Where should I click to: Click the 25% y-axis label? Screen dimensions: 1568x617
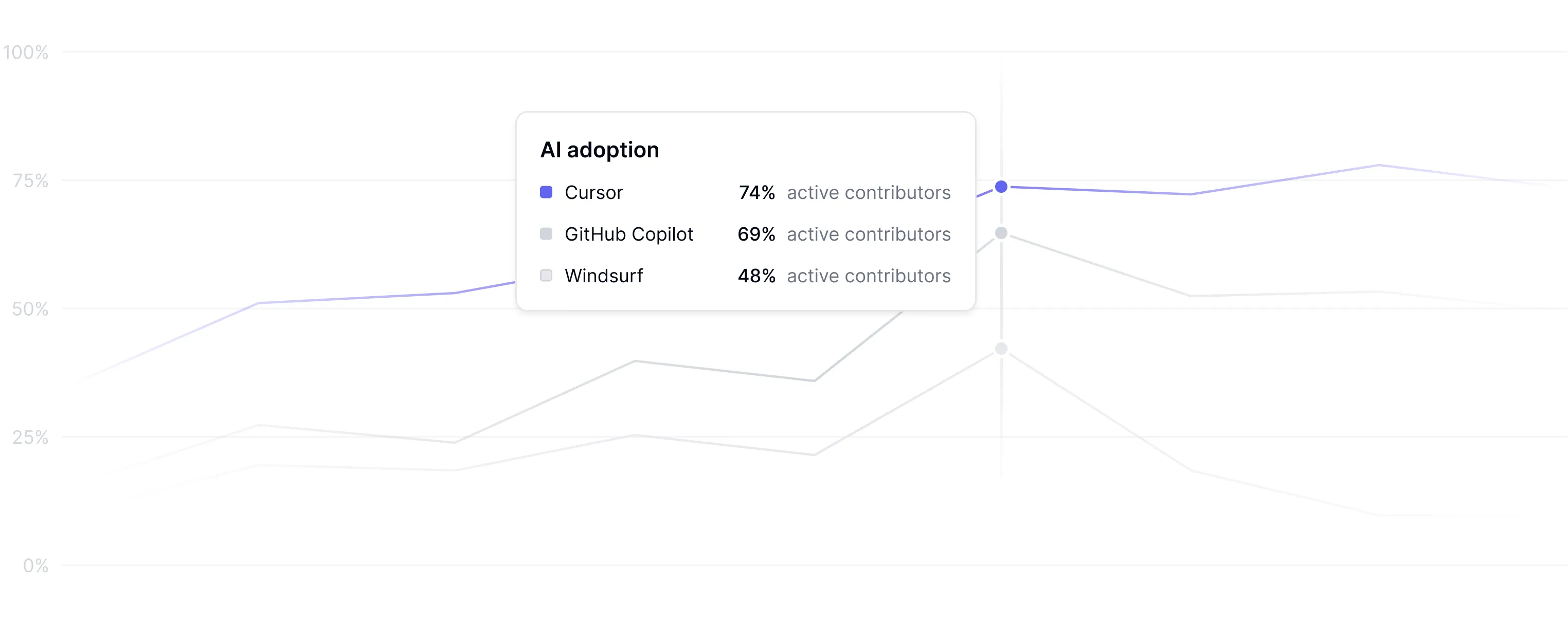pyautogui.click(x=30, y=438)
